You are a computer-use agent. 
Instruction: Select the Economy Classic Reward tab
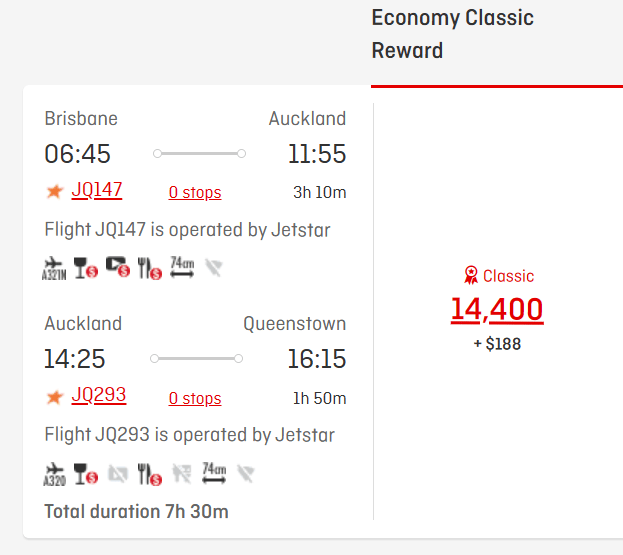(453, 34)
